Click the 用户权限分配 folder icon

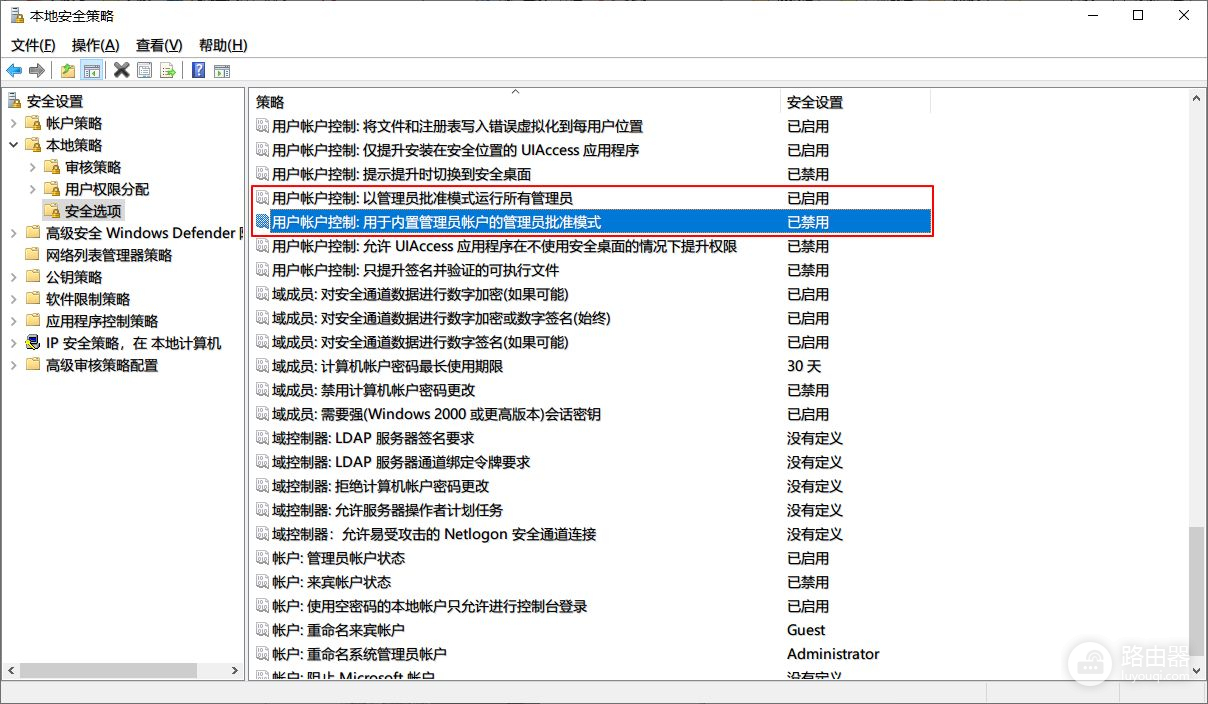(x=53, y=189)
